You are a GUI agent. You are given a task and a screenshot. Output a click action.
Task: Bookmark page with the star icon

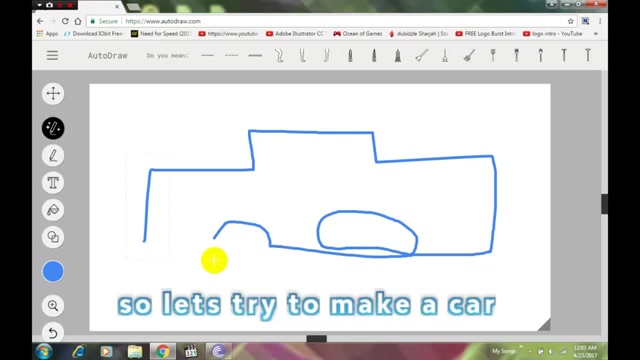(x=571, y=21)
